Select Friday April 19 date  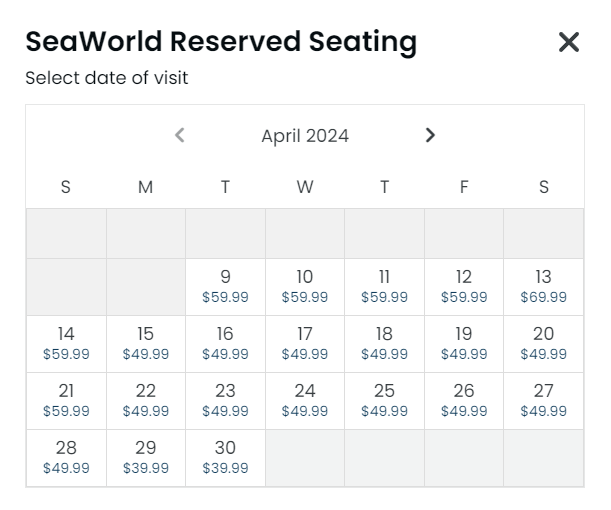[x=464, y=343]
